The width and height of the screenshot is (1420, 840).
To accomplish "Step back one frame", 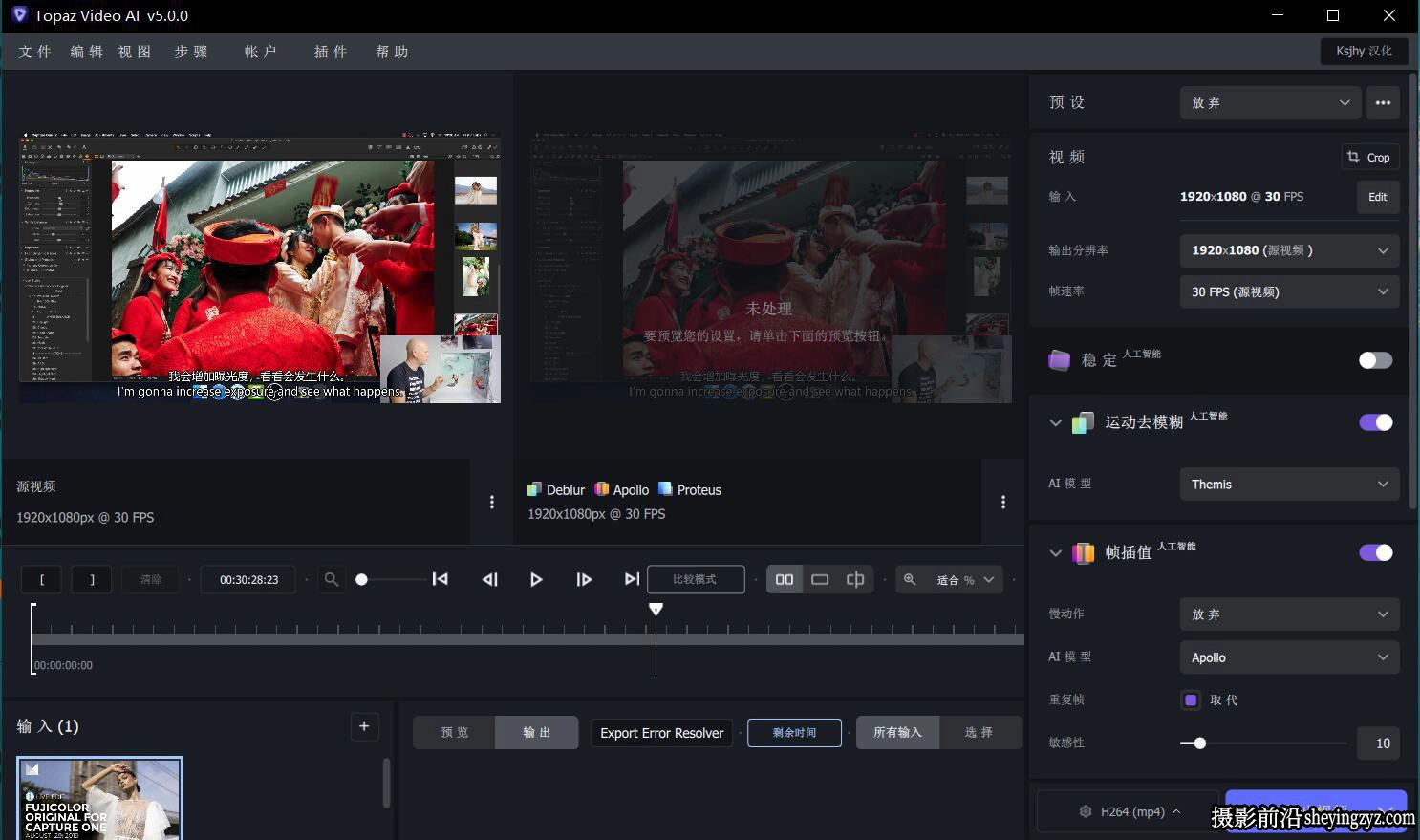I will pos(489,579).
